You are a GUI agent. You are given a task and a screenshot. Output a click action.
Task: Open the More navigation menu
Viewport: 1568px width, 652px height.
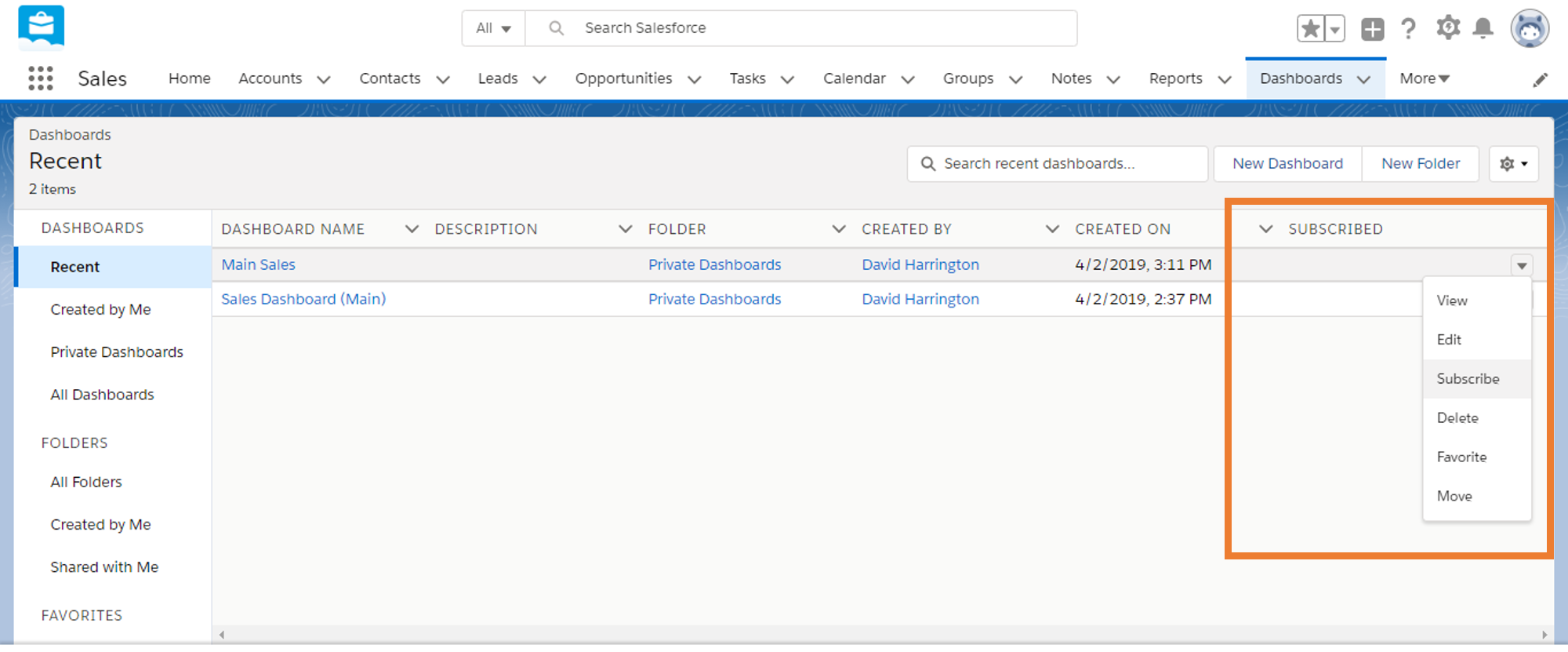(x=1425, y=78)
